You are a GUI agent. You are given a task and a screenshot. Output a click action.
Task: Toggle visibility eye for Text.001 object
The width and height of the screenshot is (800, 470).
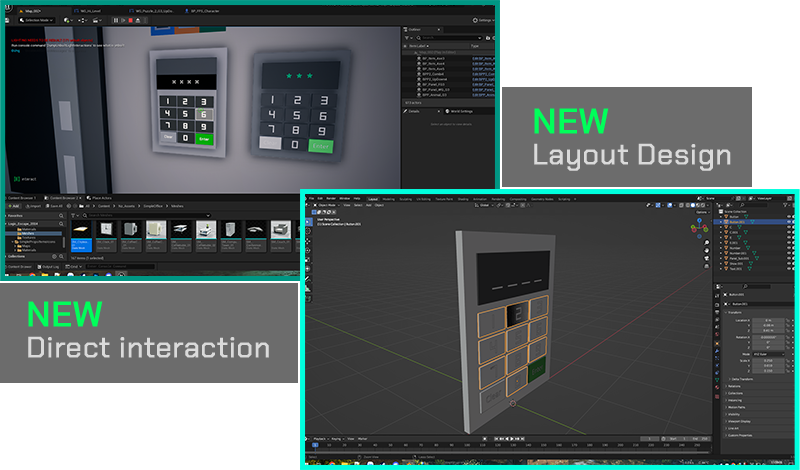[788, 269]
